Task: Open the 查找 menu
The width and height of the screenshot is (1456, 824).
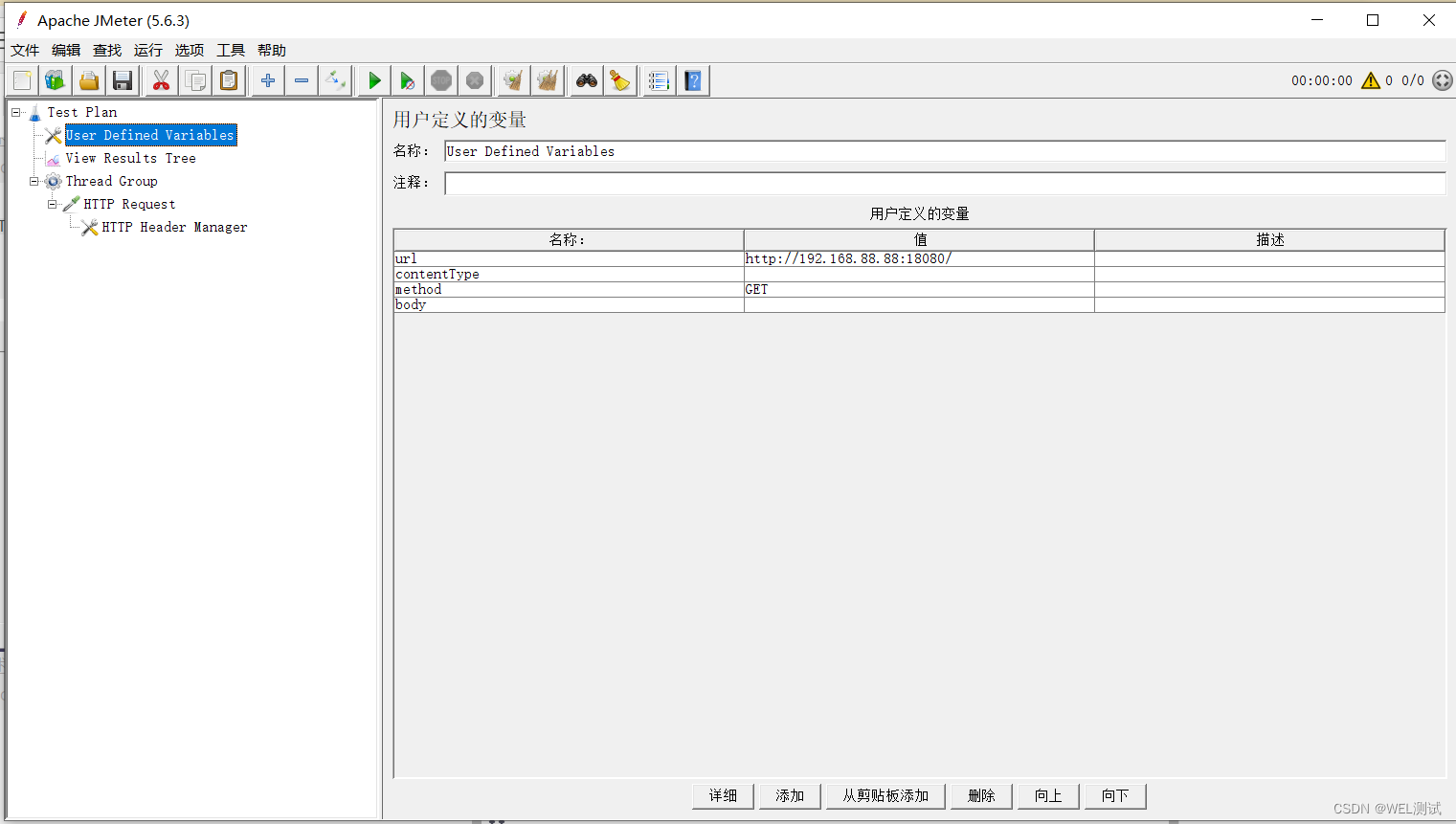Action: pyautogui.click(x=107, y=51)
